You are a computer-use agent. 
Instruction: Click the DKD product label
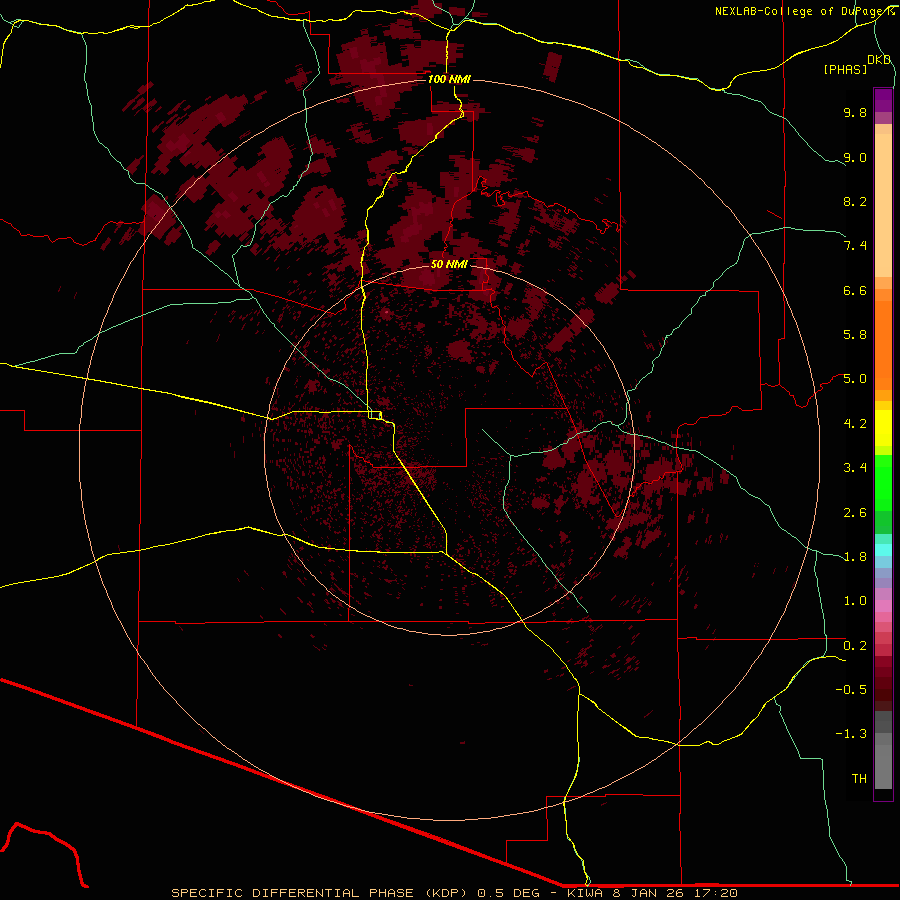pos(879,60)
